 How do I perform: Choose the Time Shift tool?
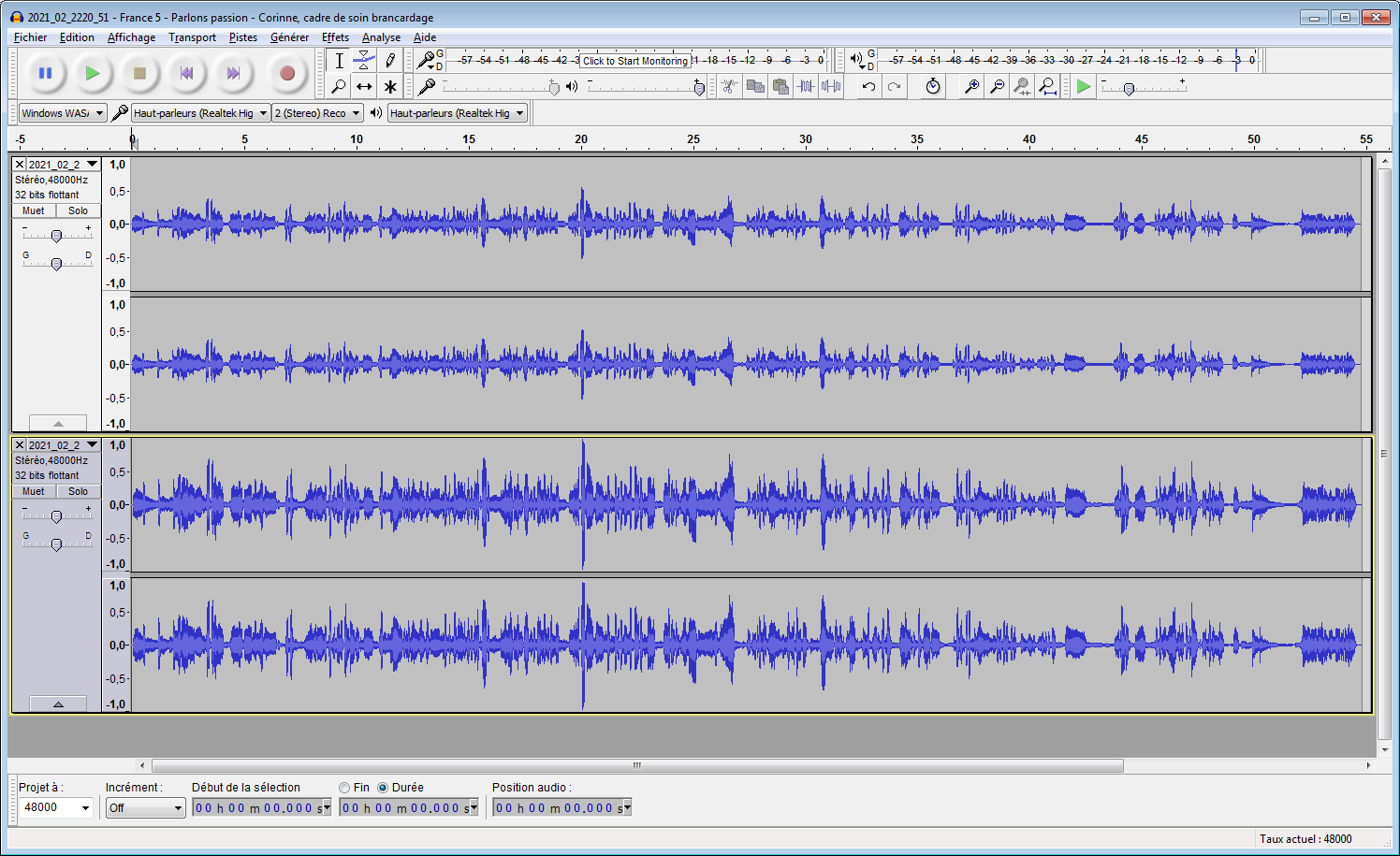[364, 87]
